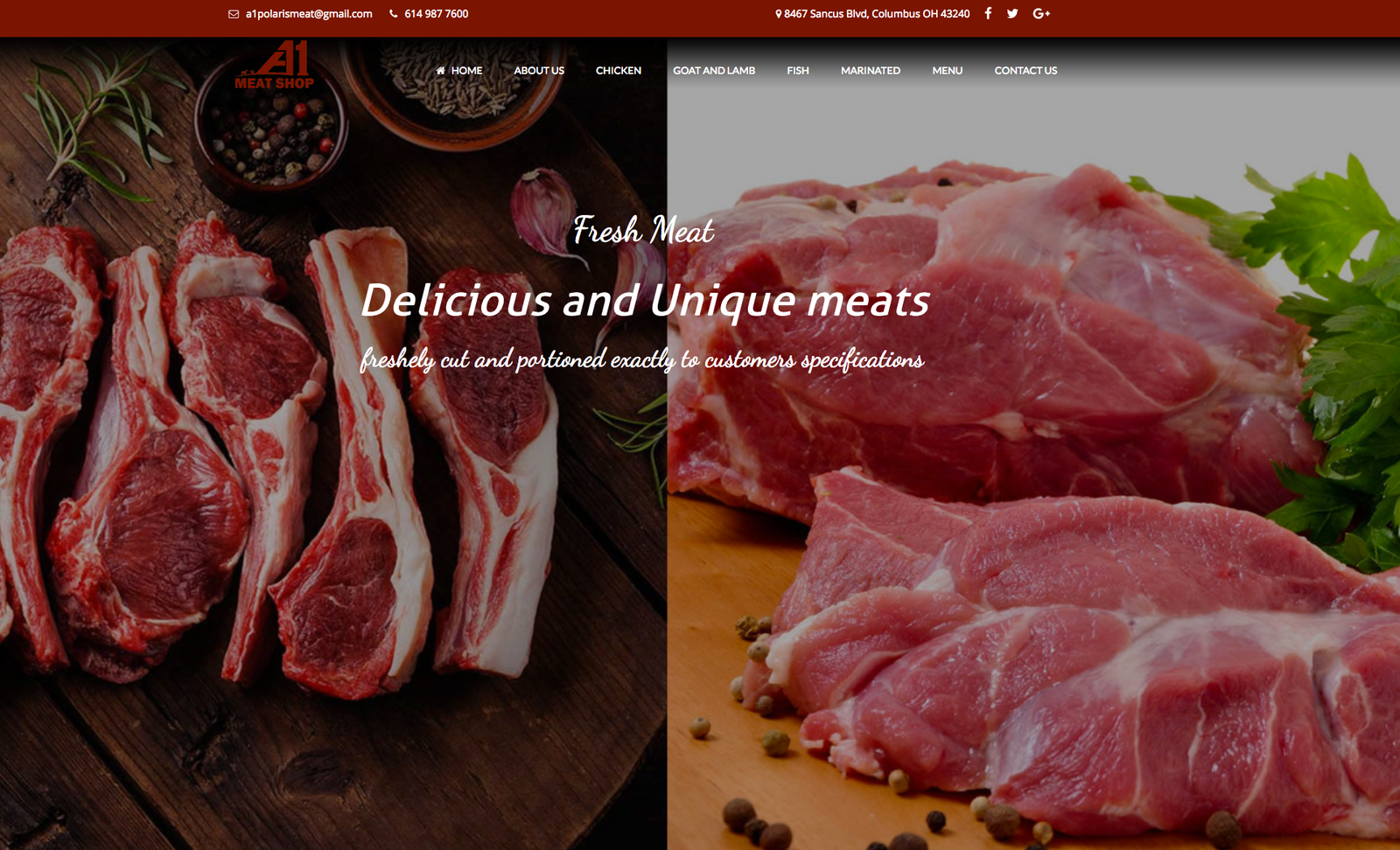Click the a1polarismeat@gmail.com email link

tap(309, 14)
